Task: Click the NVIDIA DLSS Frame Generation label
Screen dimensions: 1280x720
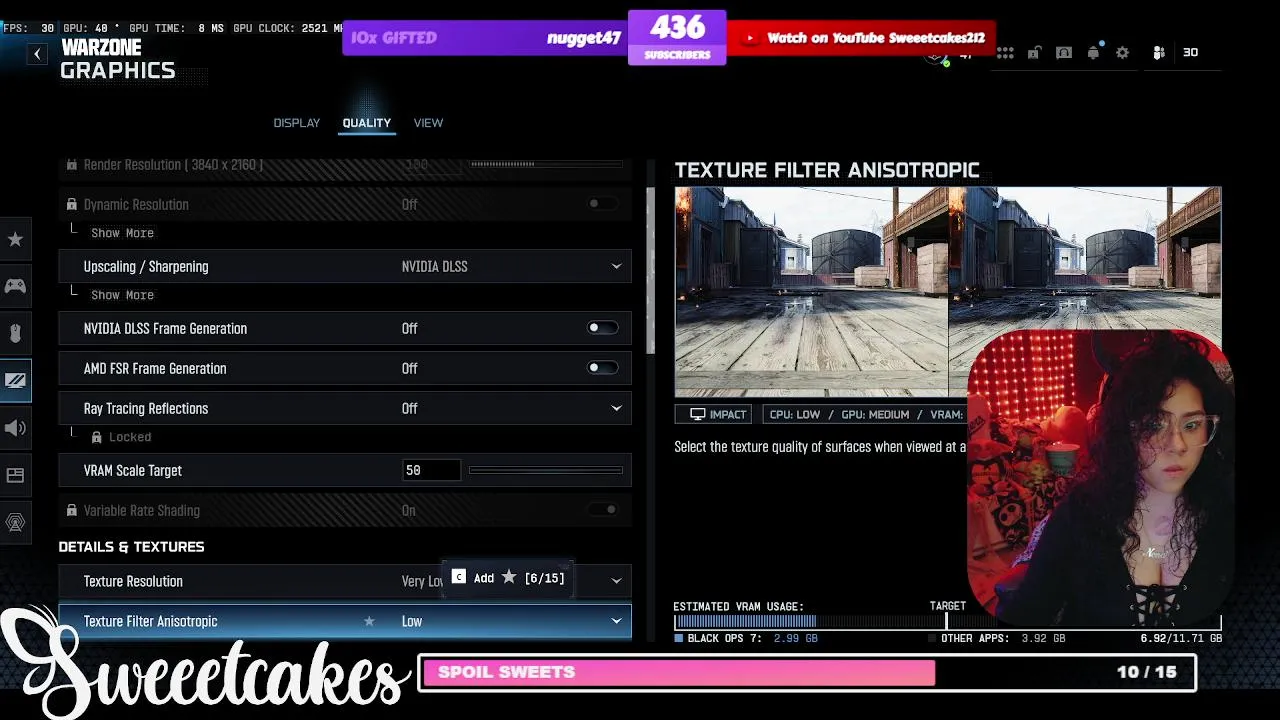Action: click(x=165, y=328)
